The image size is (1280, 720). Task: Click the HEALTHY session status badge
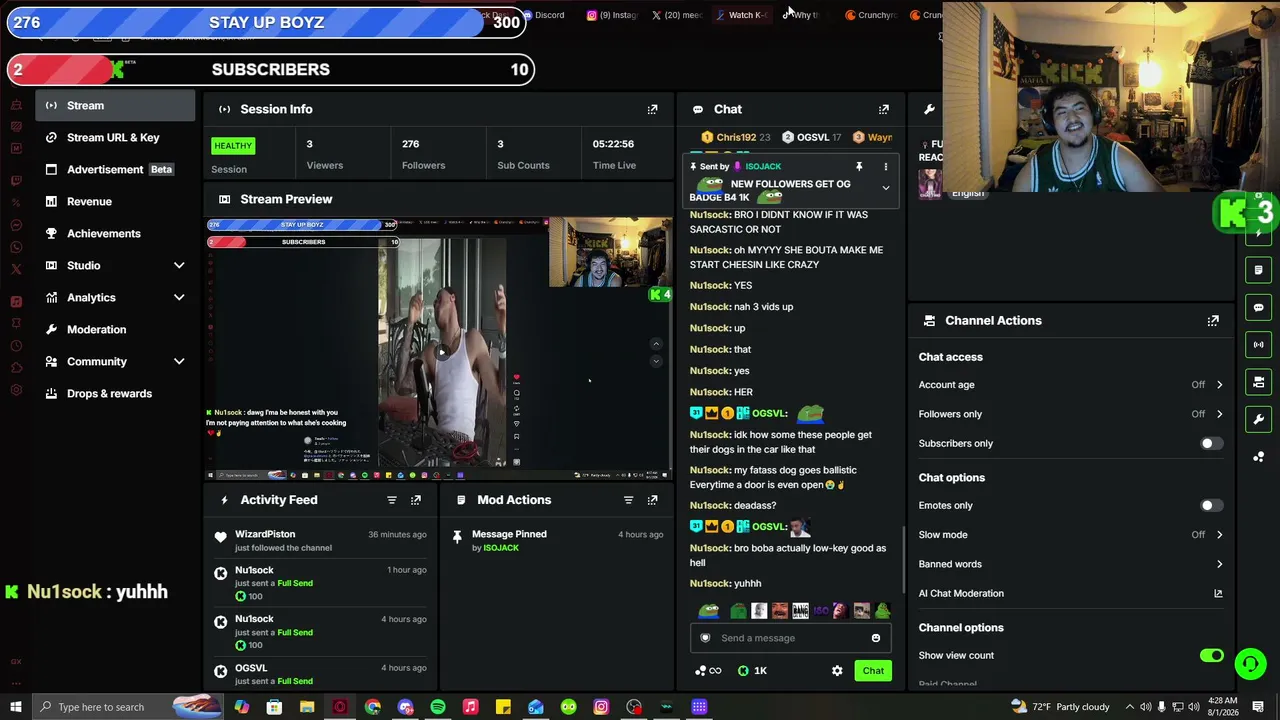(x=233, y=146)
